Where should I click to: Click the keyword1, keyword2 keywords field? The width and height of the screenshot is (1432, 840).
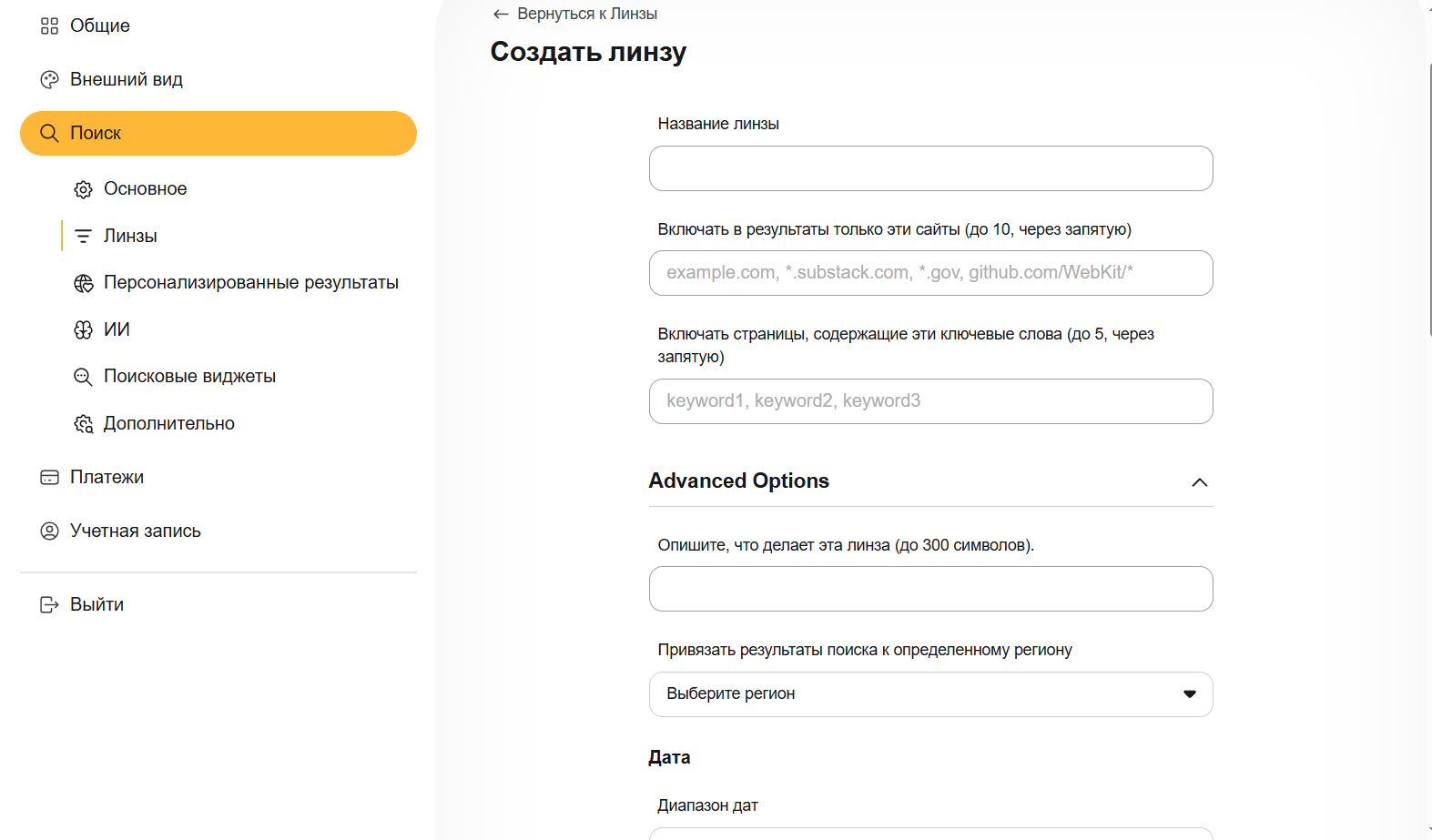(x=930, y=401)
